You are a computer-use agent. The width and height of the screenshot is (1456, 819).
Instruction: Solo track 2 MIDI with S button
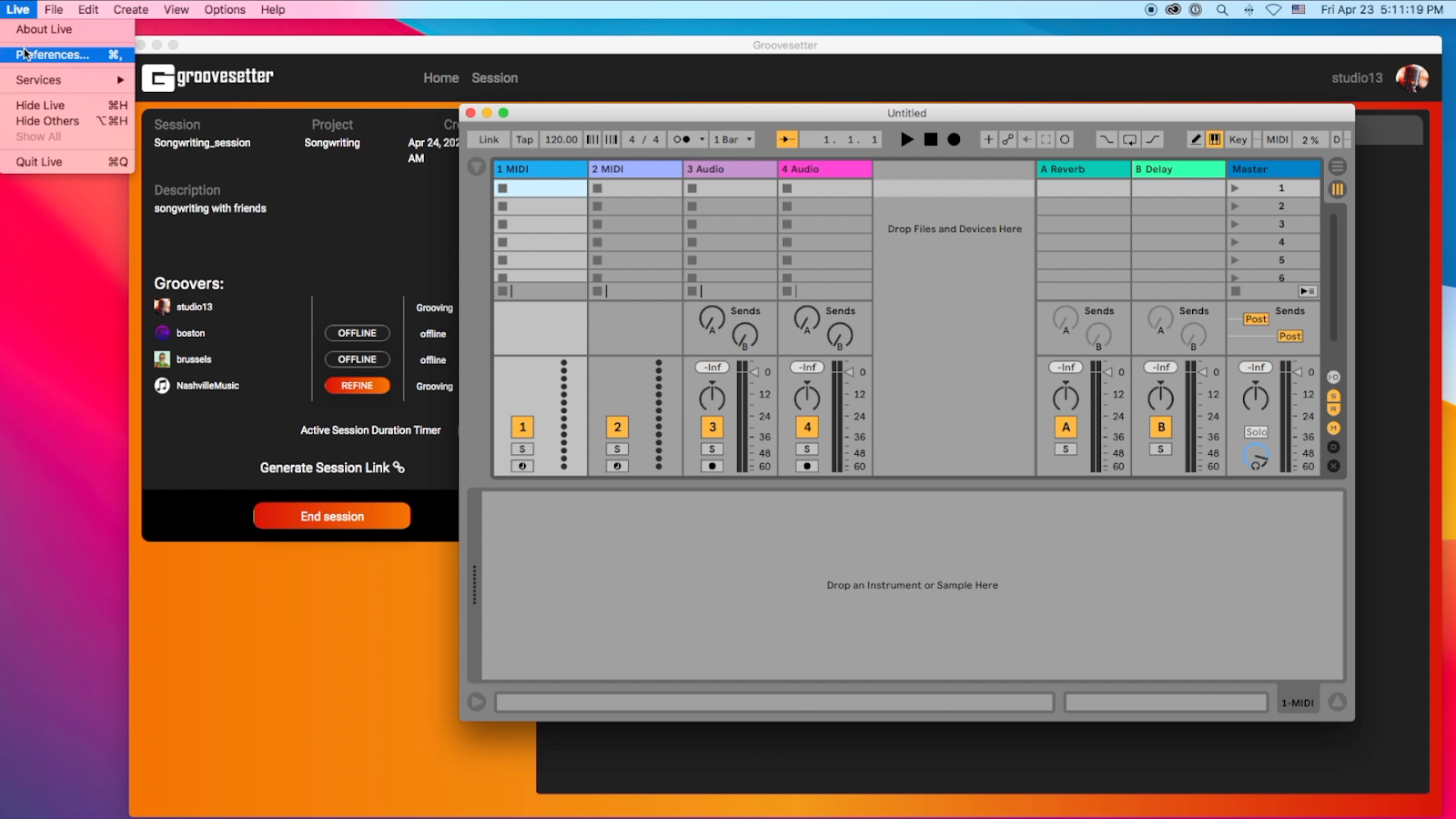[x=617, y=449]
